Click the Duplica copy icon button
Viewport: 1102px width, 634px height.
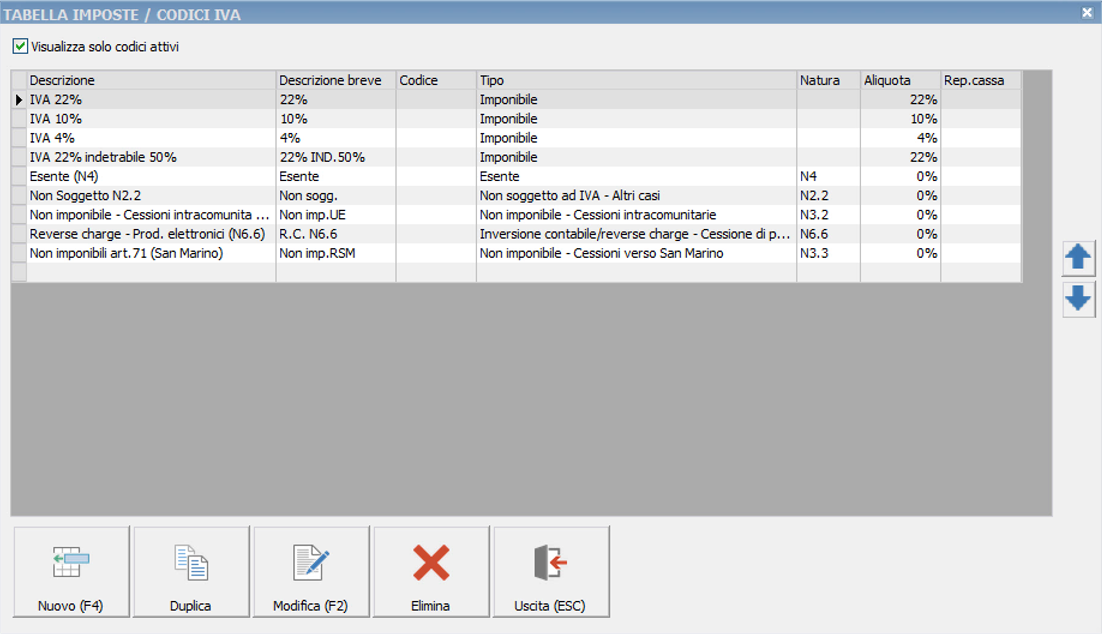[x=191, y=563]
